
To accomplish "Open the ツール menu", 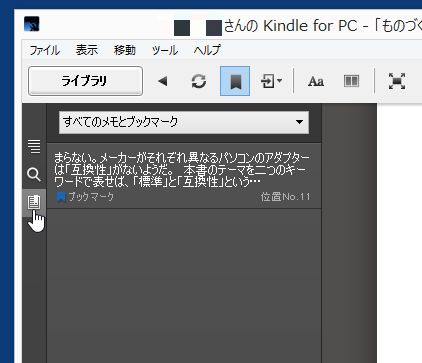I will 165,50.
